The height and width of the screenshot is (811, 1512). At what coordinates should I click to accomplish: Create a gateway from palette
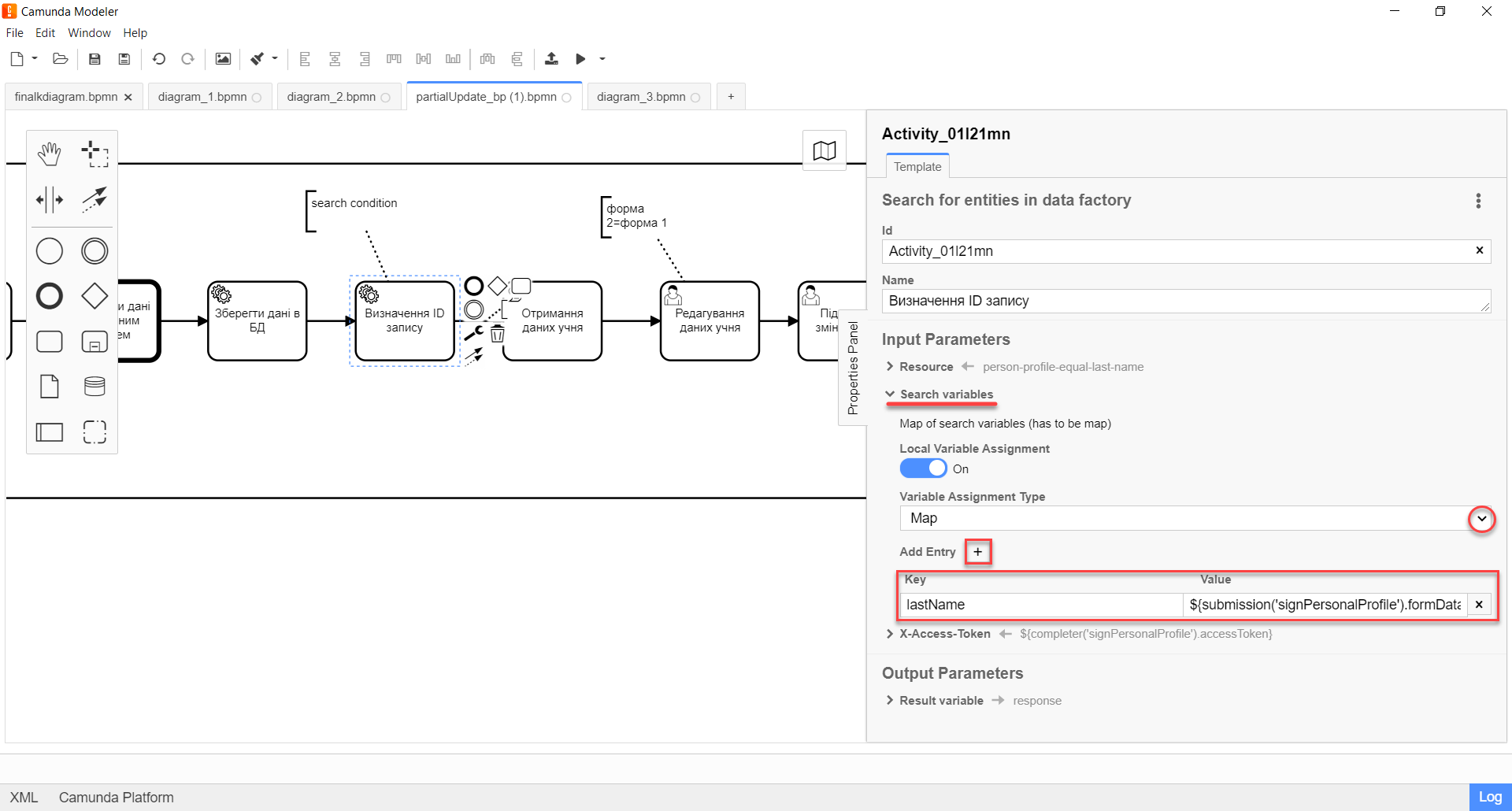click(x=94, y=296)
